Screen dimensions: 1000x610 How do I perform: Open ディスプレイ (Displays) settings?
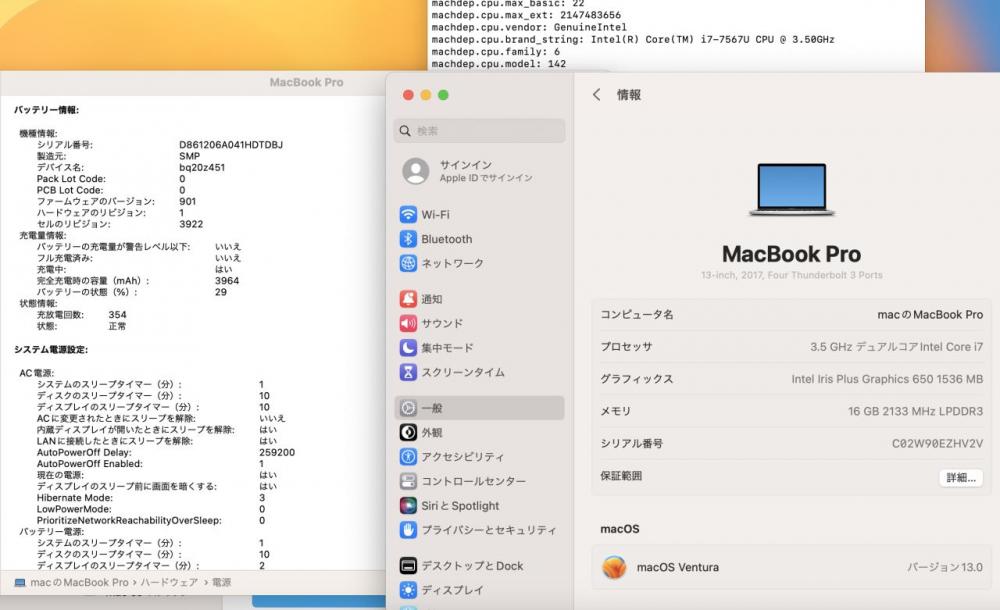pos(479,590)
